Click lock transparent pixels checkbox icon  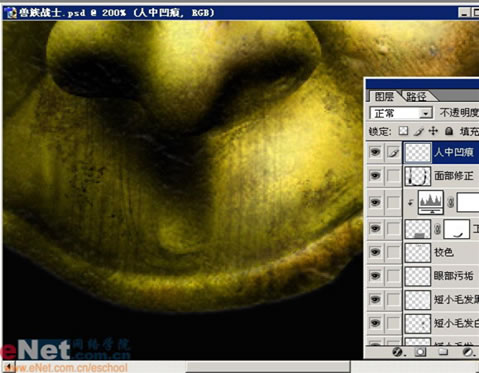coord(403,131)
